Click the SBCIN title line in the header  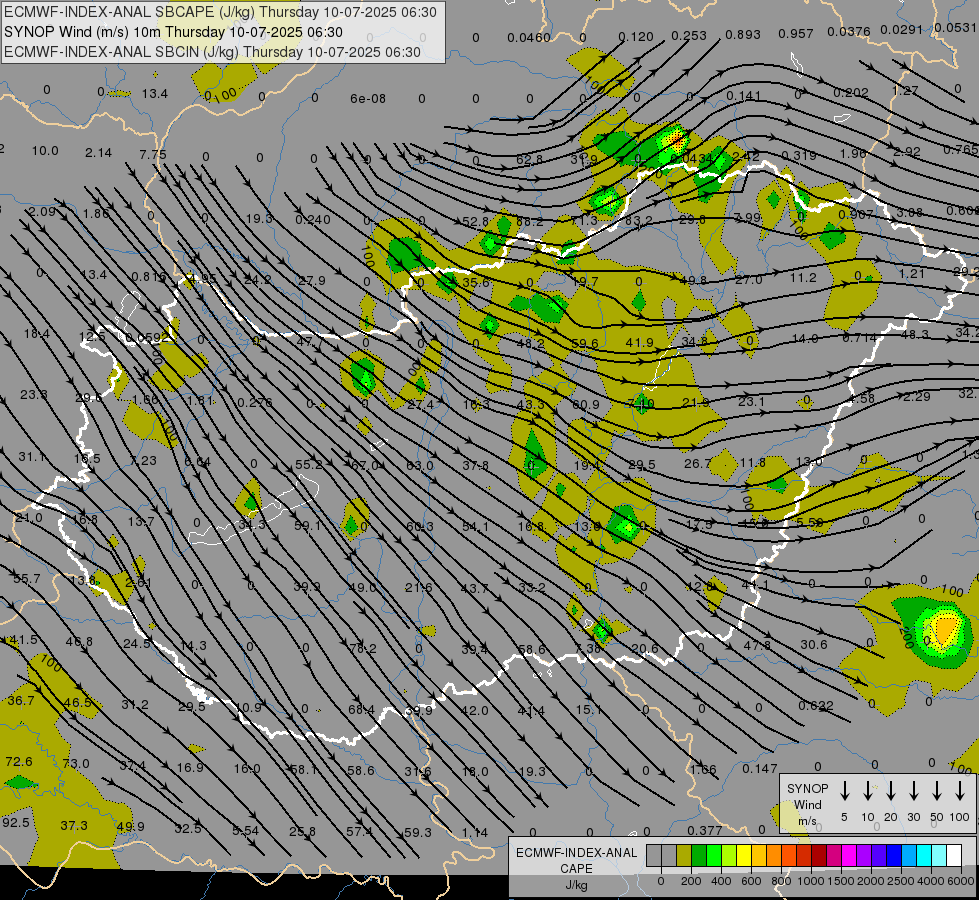coord(212,52)
